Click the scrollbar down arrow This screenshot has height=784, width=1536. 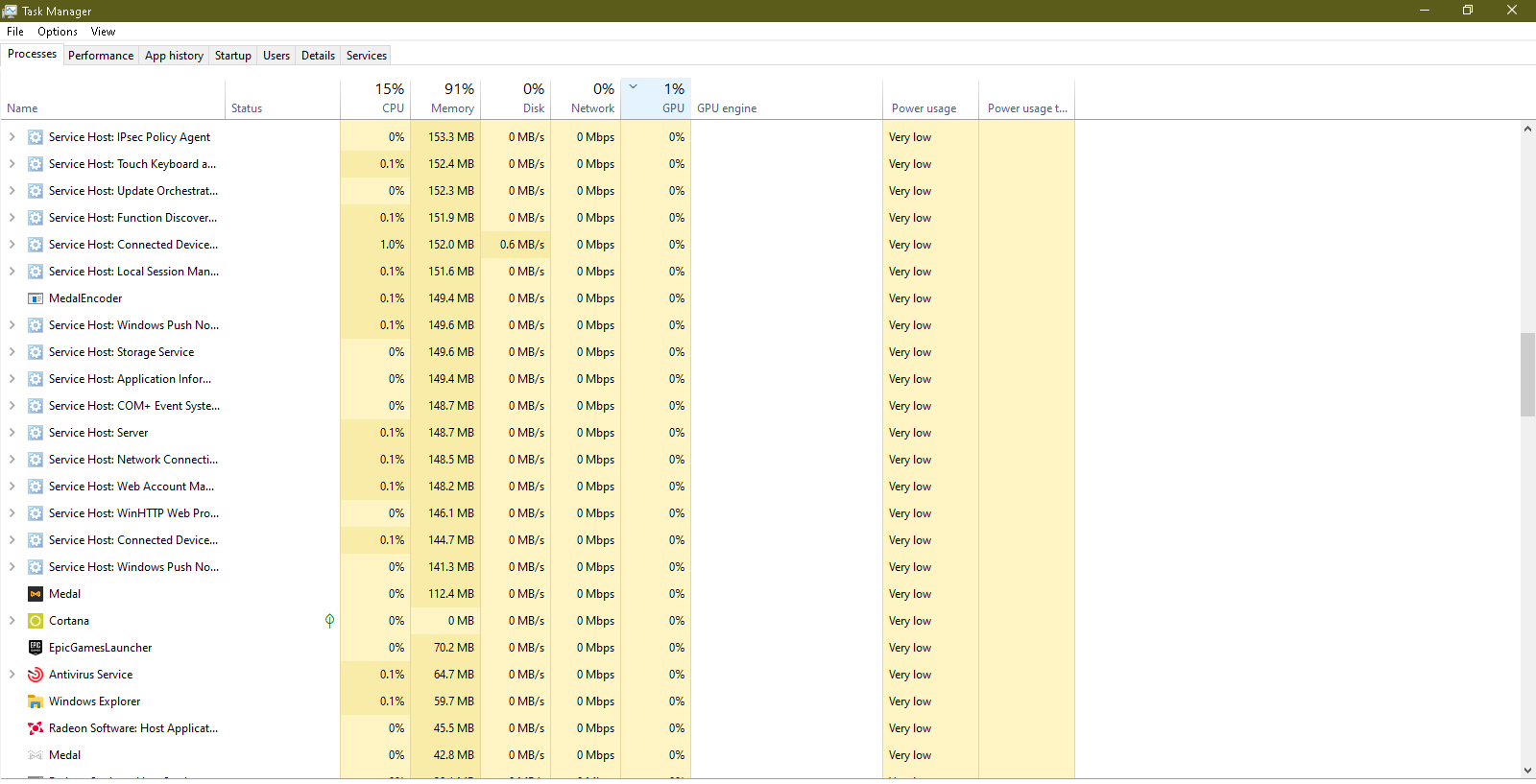click(1527, 771)
